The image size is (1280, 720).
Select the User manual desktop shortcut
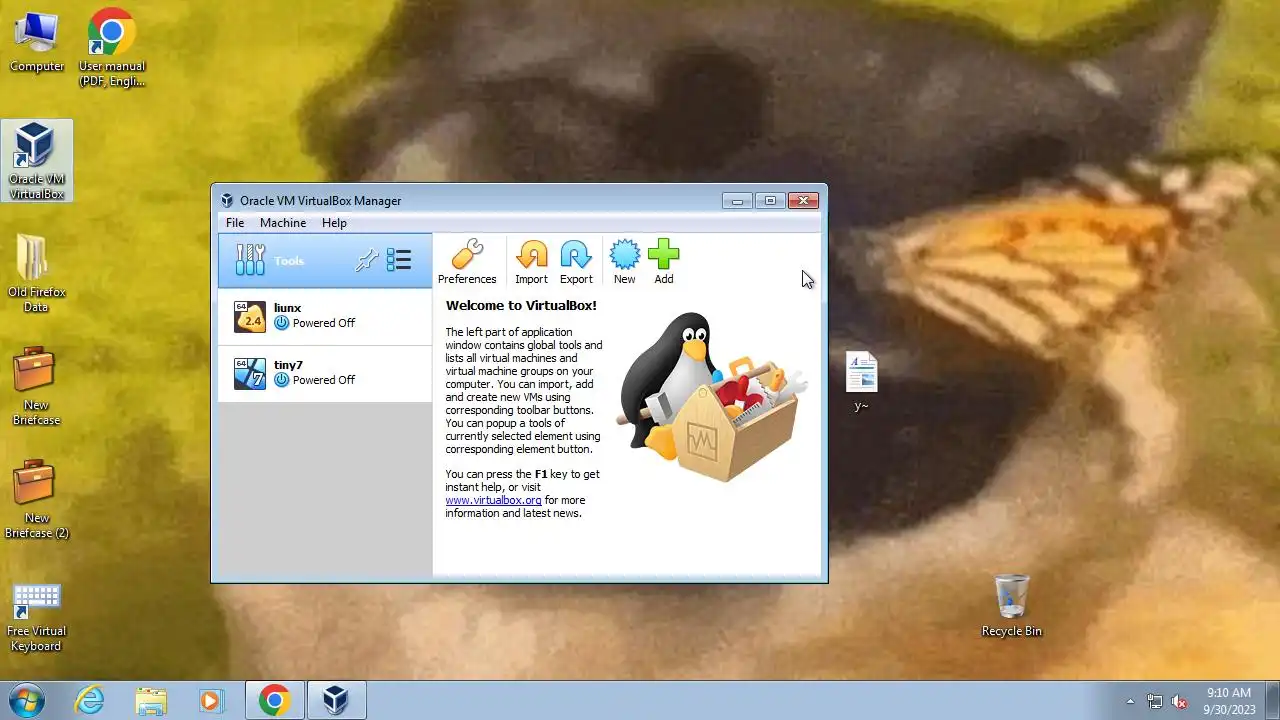pos(112,47)
